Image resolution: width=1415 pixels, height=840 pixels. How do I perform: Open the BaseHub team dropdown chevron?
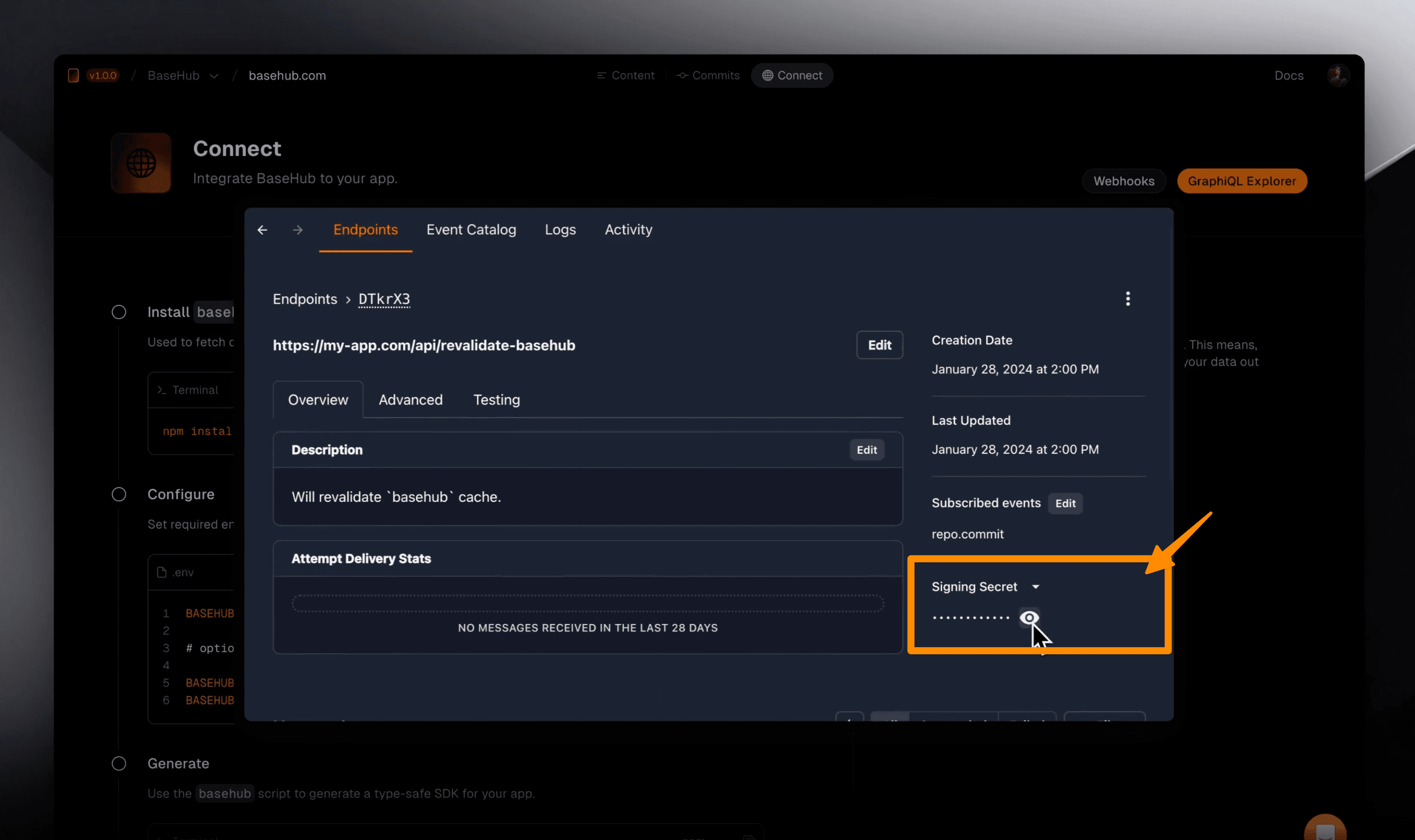click(x=214, y=76)
